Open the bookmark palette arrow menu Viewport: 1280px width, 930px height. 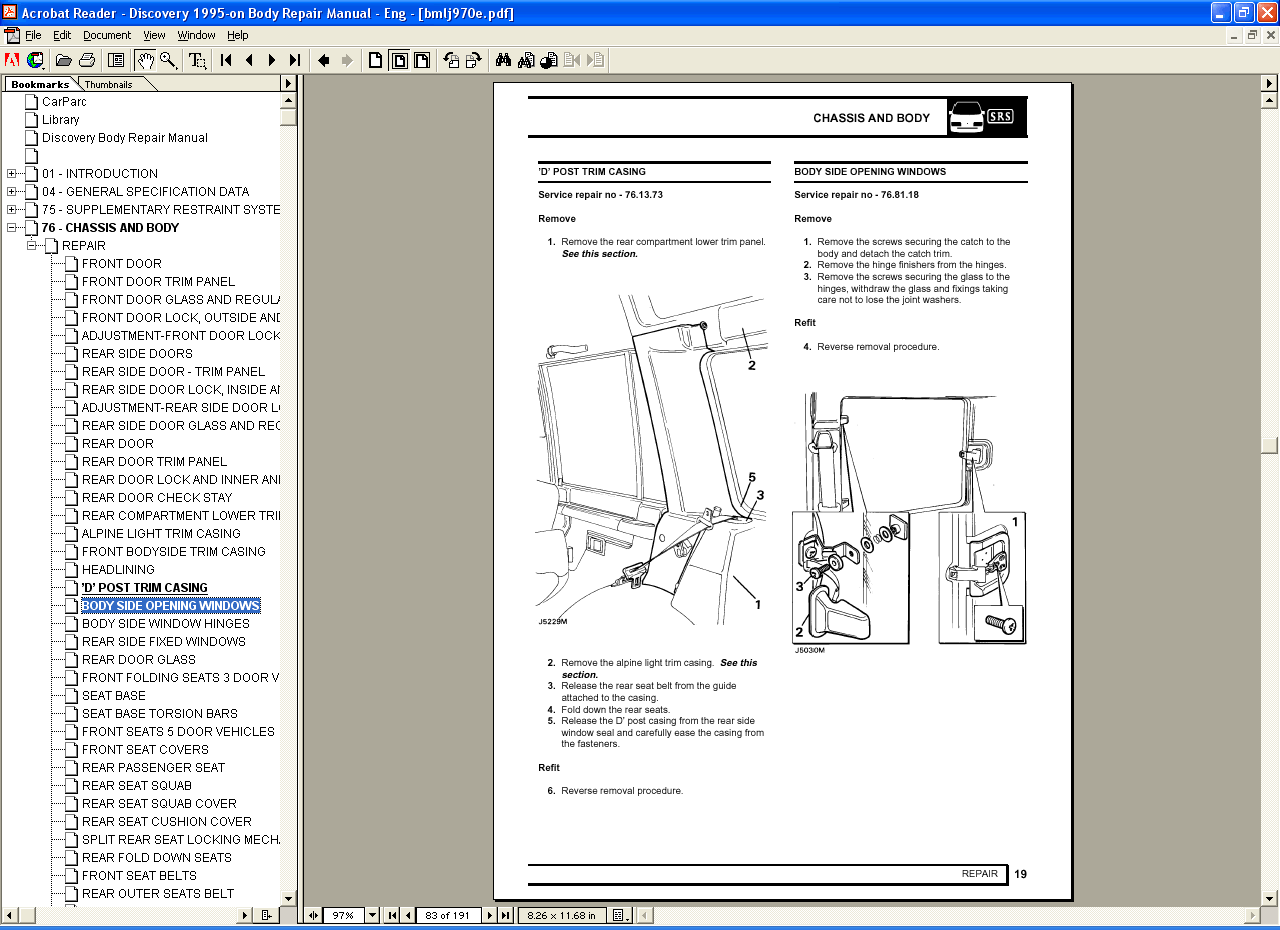coord(288,85)
